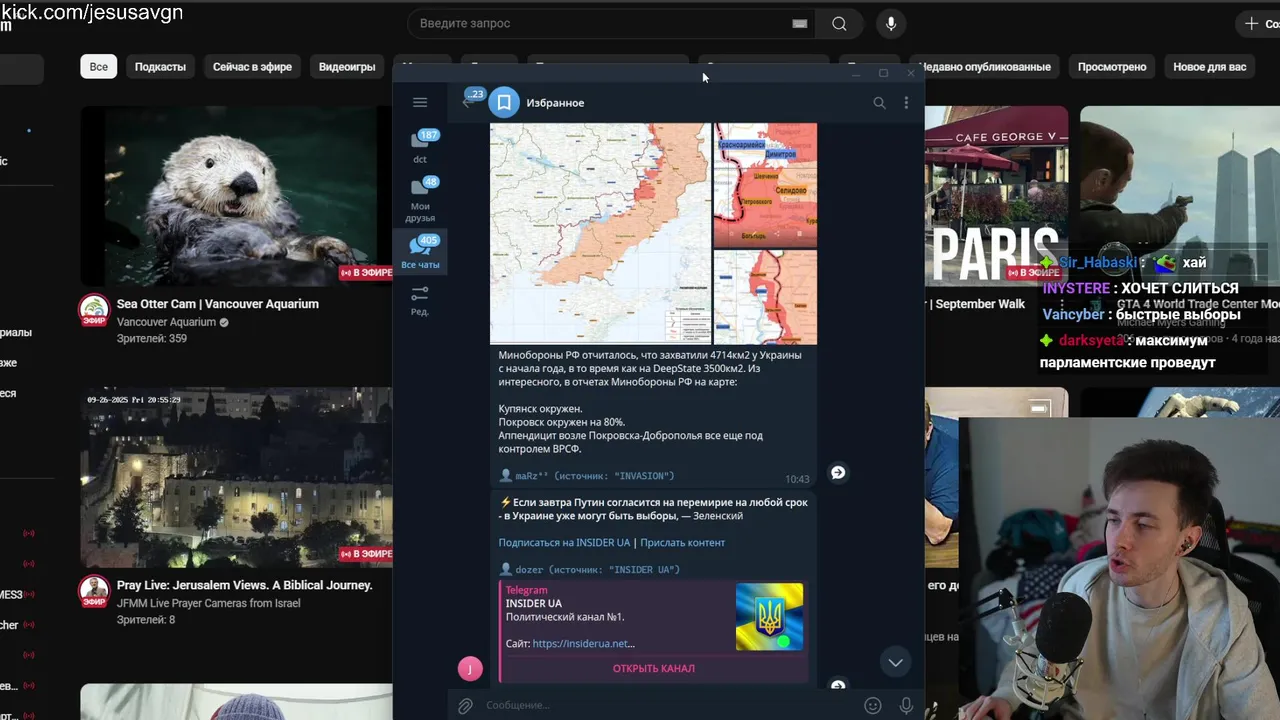This screenshot has height=720, width=1280.
Task: Select the Все filter chip
Action: click(x=99, y=67)
